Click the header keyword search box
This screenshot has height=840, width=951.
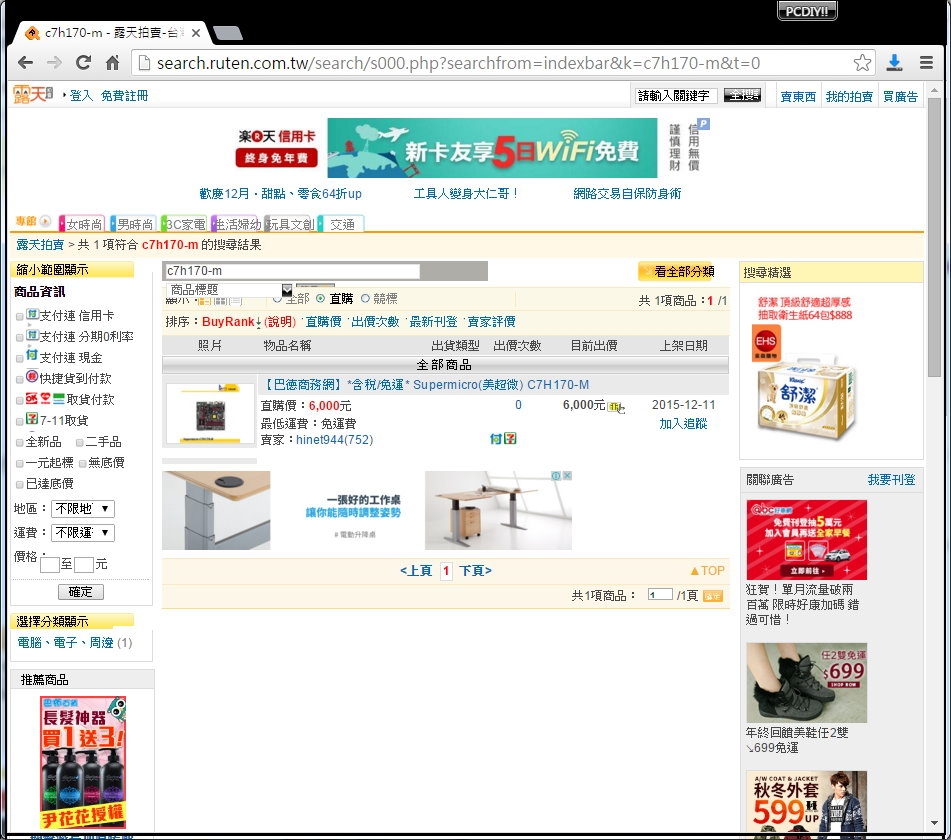click(x=676, y=96)
